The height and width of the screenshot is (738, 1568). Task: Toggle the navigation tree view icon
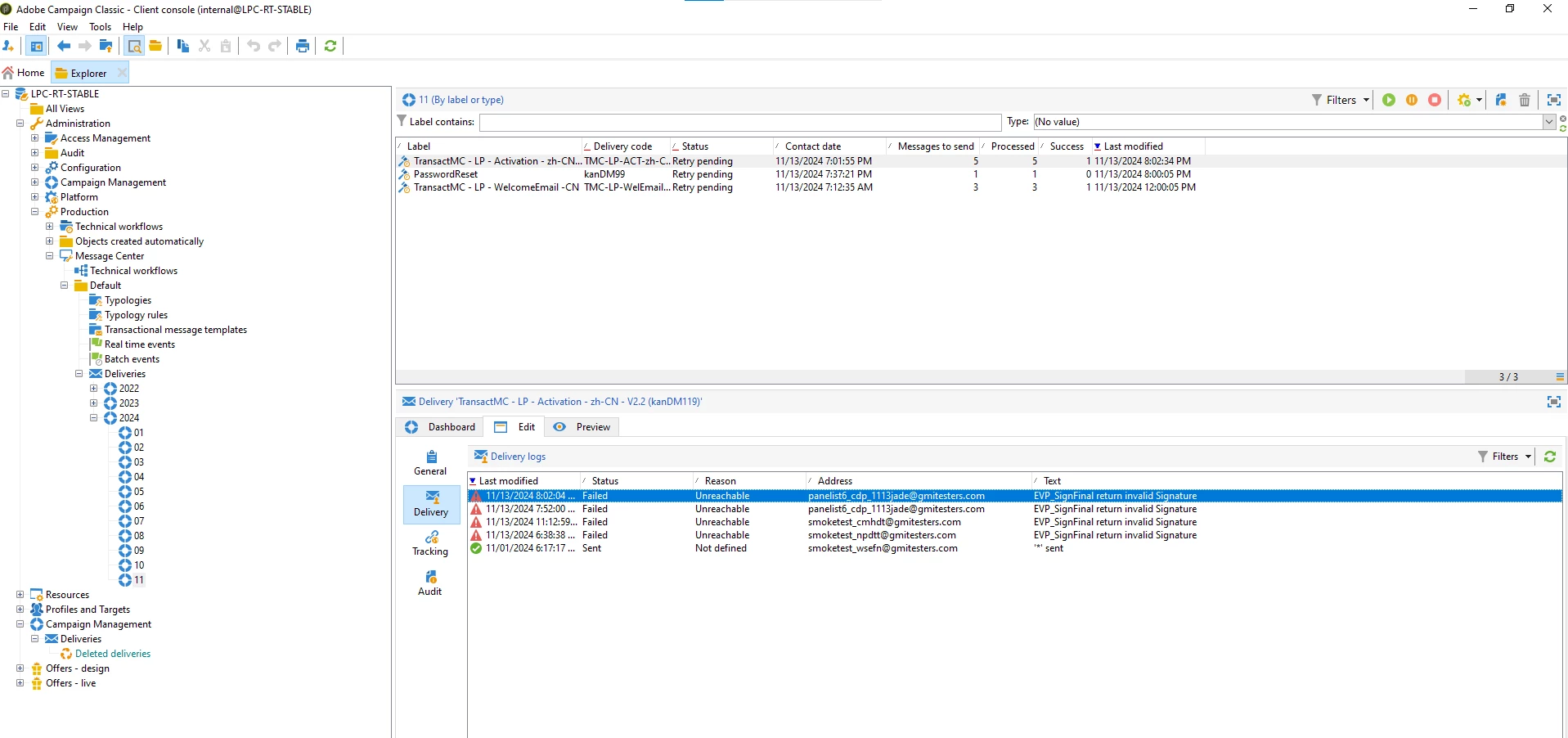click(x=37, y=46)
